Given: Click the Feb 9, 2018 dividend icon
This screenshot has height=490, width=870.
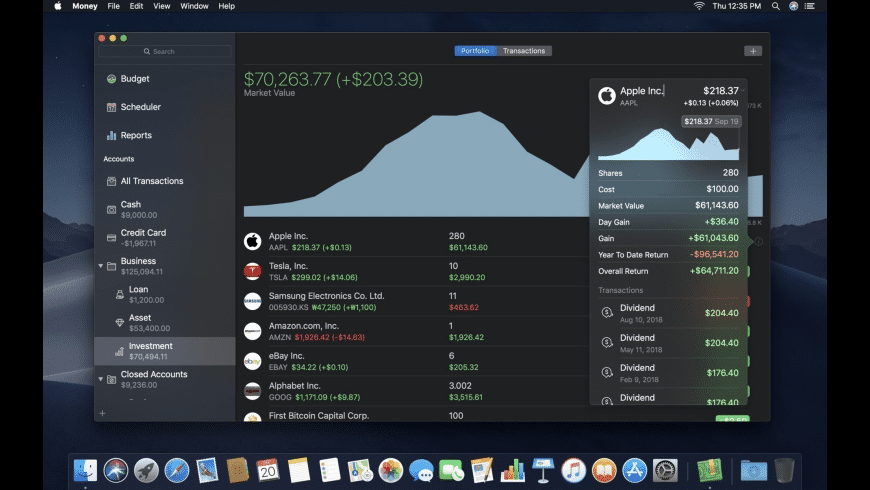Looking at the screenshot, I should point(607,373).
